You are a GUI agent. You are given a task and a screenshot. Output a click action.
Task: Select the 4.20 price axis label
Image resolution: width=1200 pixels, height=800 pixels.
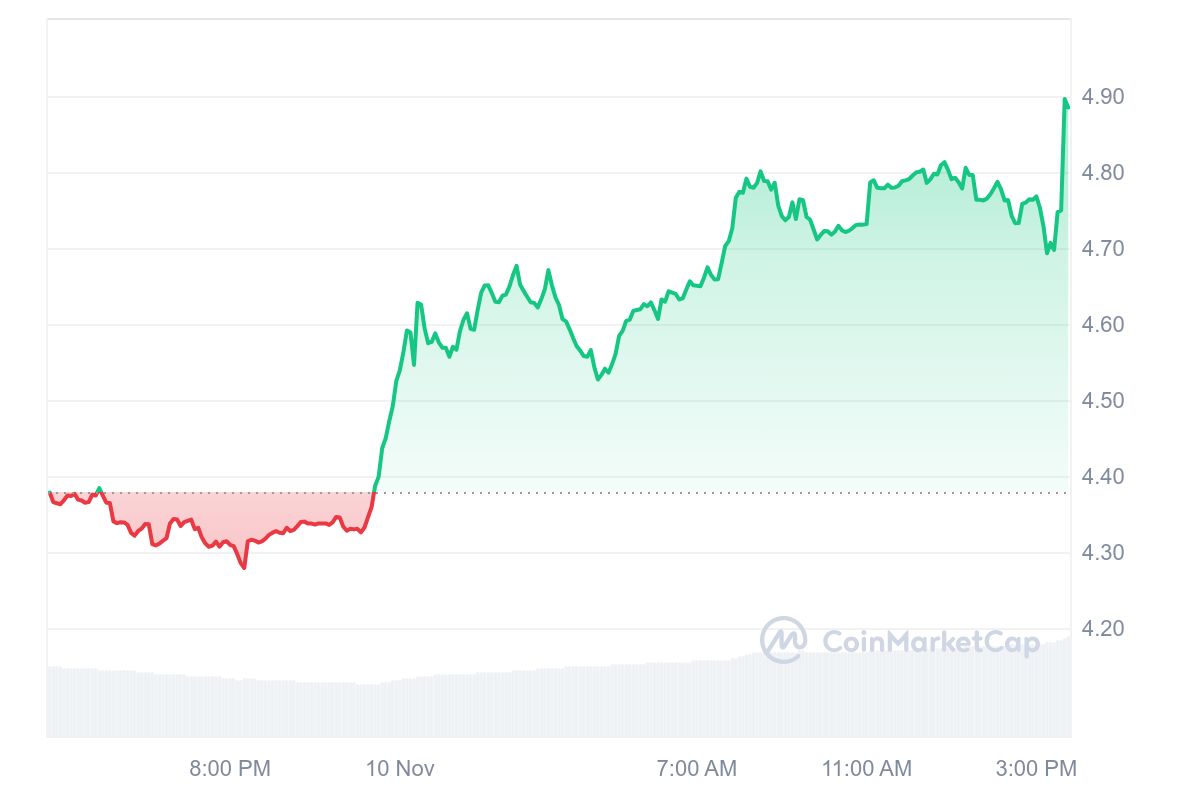point(1104,629)
